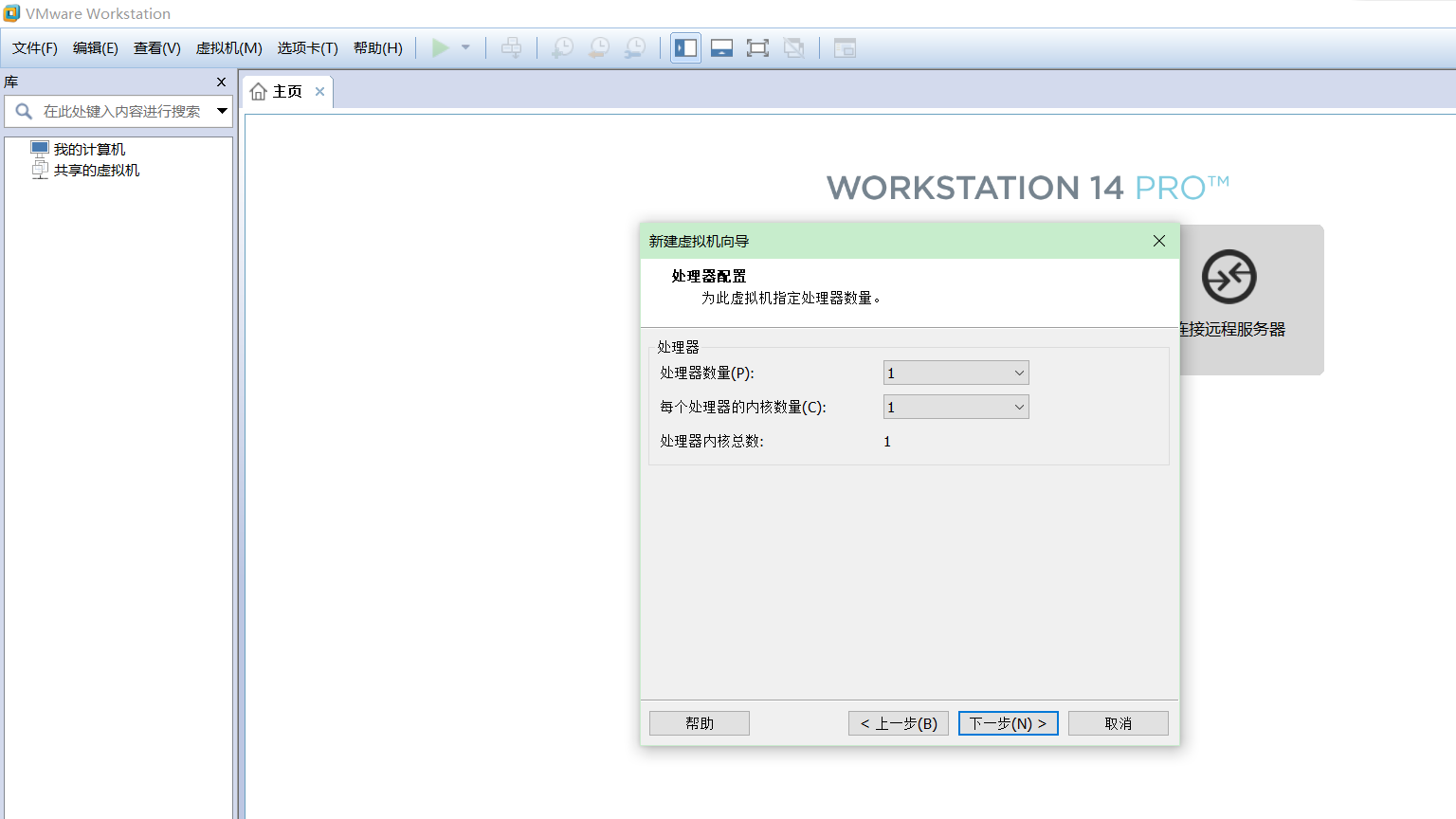1456x819 pixels.
Task: Click the 帮助 button in the wizard
Action: point(699,722)
